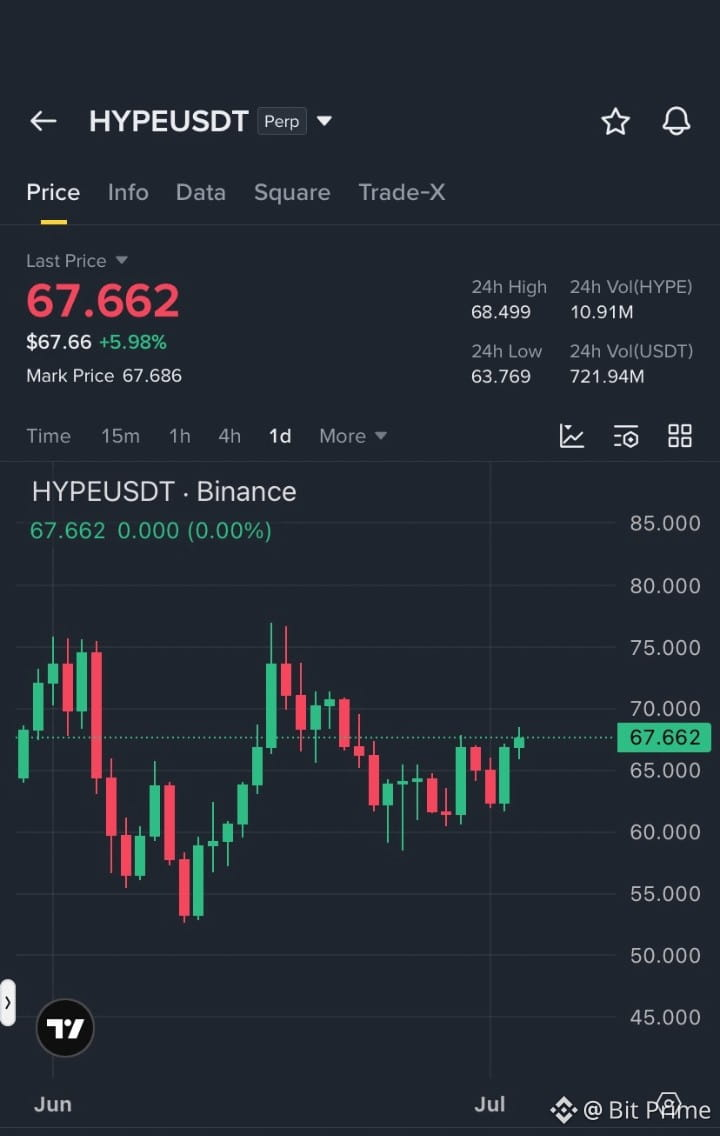Add HYPEUSDT to favorites with star icon
720x1136 pixels.
click(615, 122)
